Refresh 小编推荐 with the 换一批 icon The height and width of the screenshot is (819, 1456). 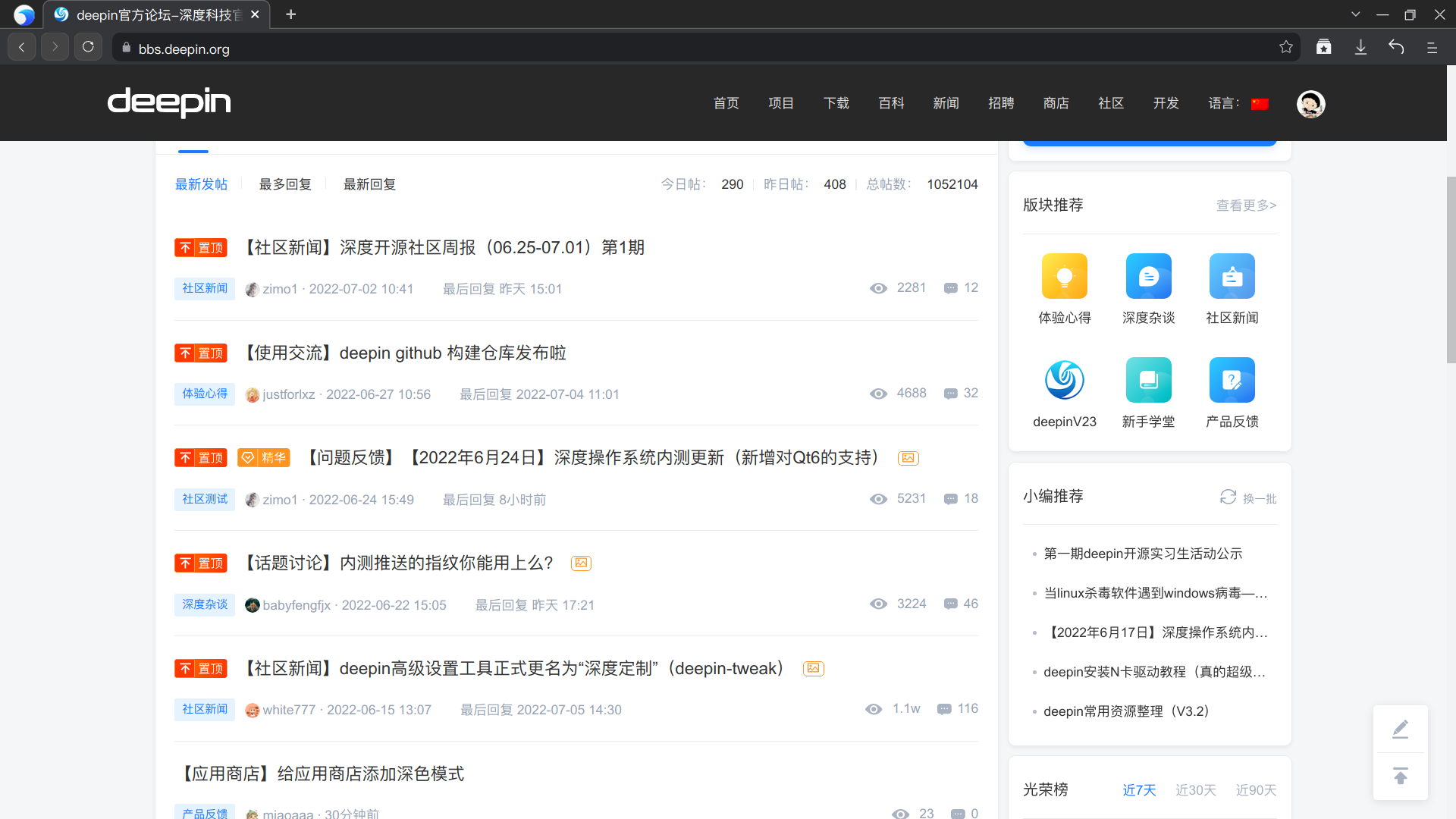click(1229, 497)
